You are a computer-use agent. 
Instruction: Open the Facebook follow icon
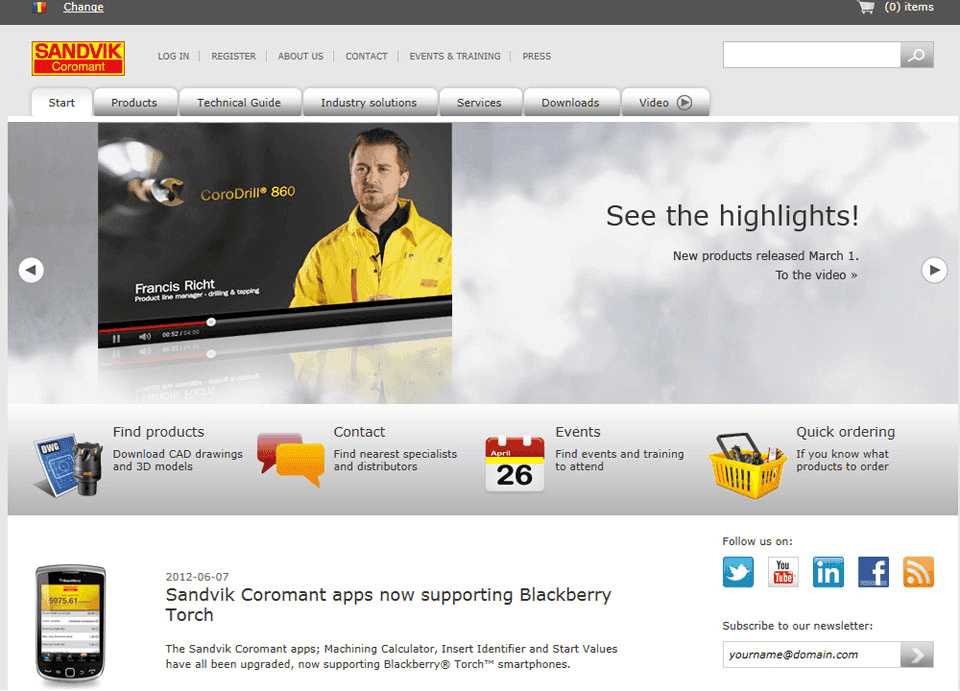(873, 572)
